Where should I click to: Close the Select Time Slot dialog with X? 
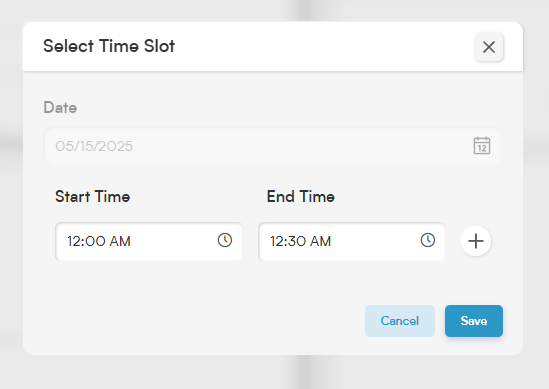489,47
